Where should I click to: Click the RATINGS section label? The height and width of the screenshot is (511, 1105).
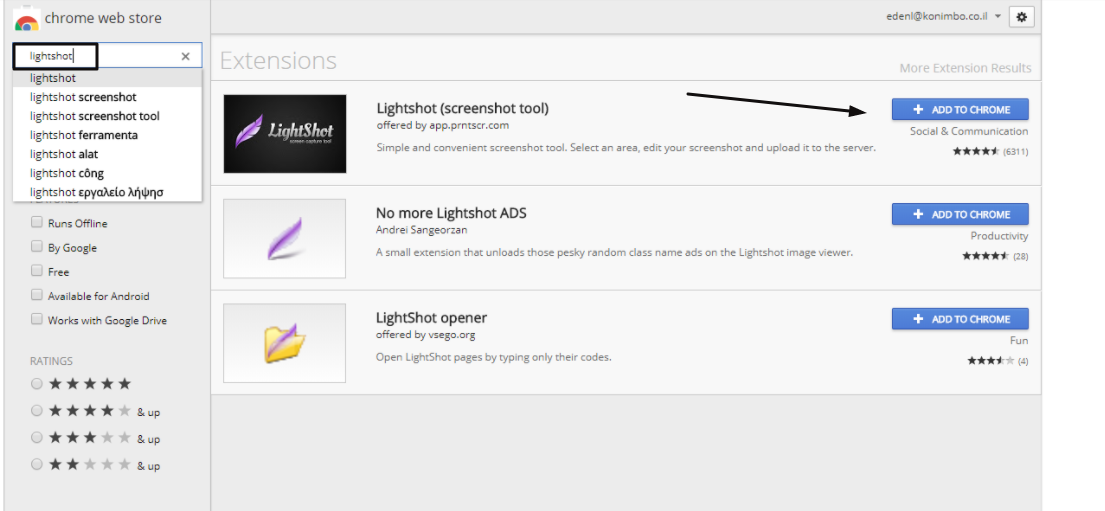pyautogui.click(x=51, y=361)
